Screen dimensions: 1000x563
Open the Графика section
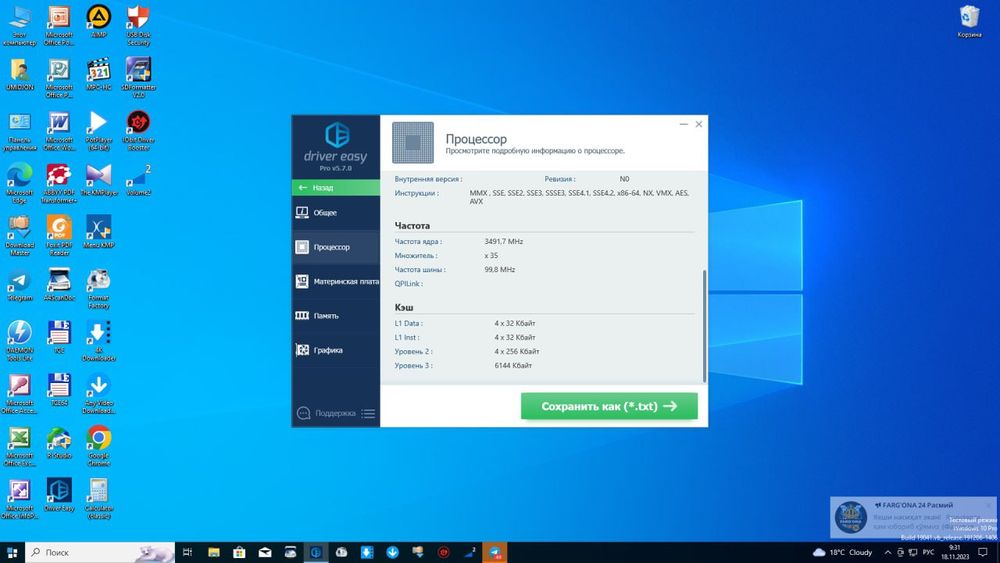pyautogui.click(x=336, y=350)
